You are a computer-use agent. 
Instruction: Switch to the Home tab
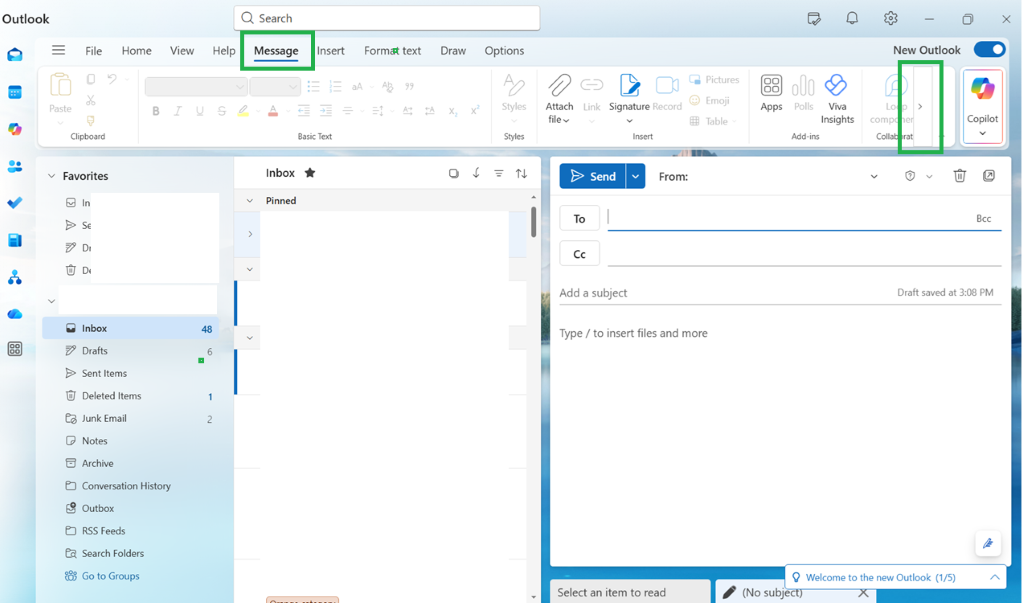pyautogui.click(x=136, y=50)
